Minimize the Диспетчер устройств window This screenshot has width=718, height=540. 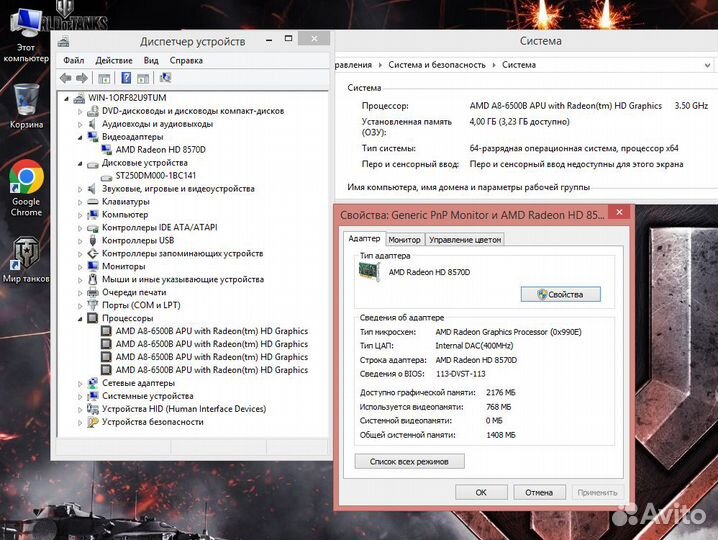[269, 40]
